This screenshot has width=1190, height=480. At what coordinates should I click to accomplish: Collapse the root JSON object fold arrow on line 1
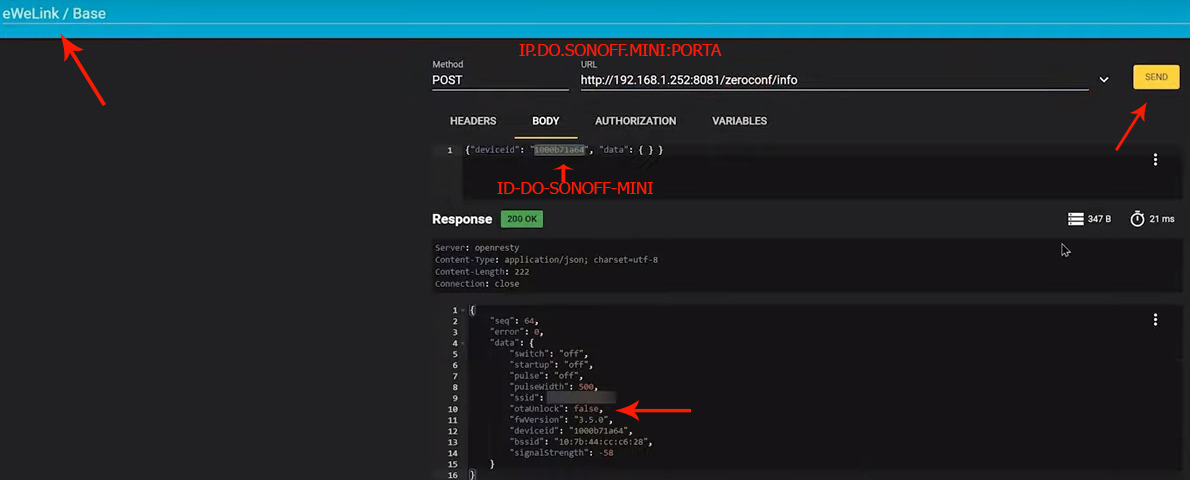(x=462, y=311)
